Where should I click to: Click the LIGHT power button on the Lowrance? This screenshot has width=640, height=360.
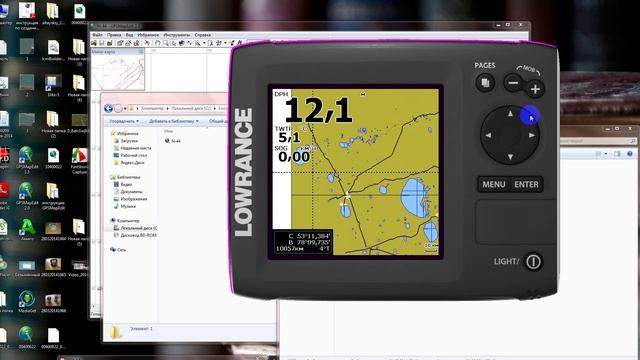coord(533,262)
